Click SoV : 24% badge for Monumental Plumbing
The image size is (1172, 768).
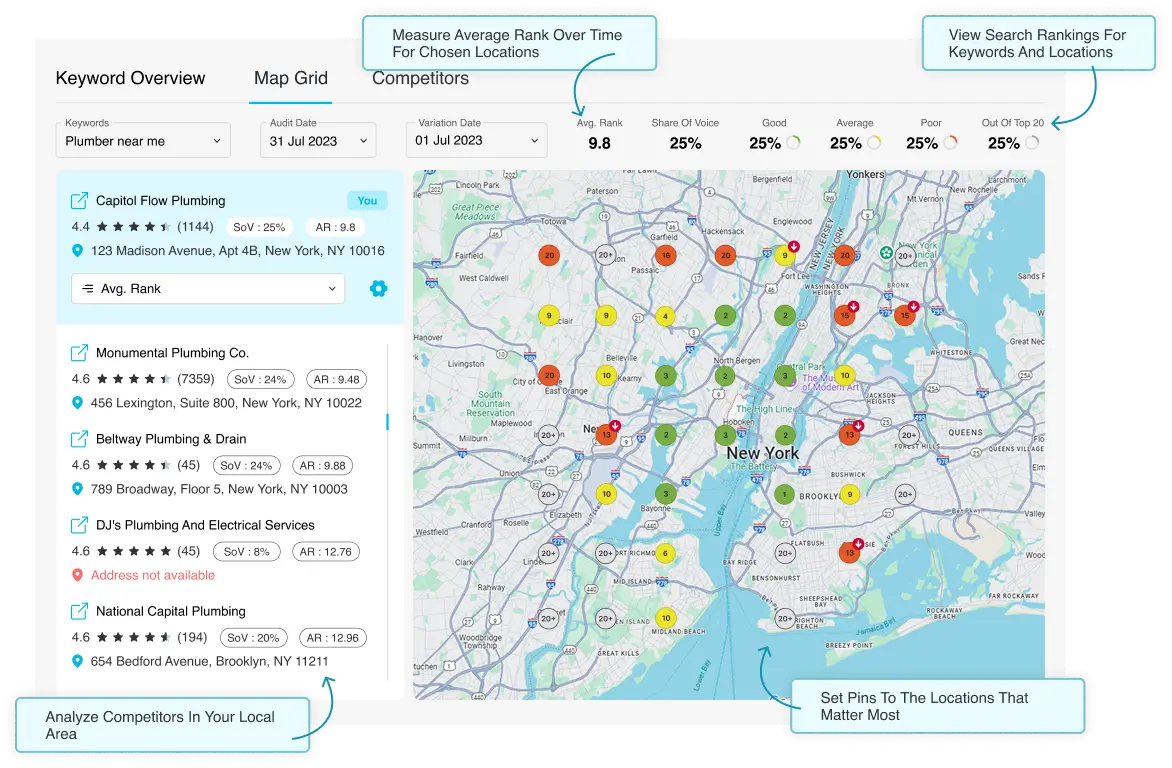[260, 379]
